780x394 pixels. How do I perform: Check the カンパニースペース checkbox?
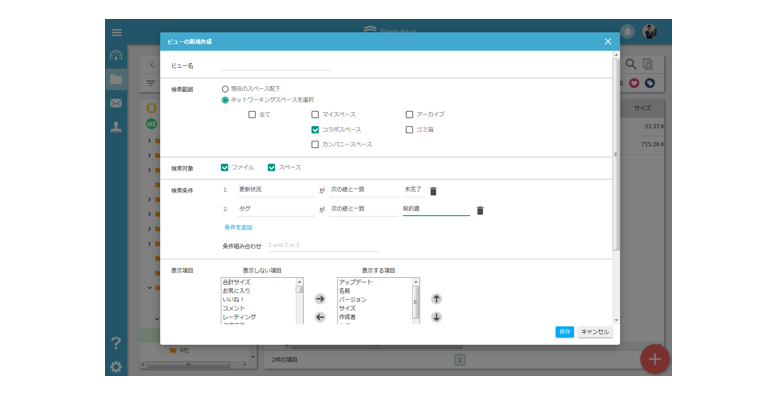click(x=315, y=144)
